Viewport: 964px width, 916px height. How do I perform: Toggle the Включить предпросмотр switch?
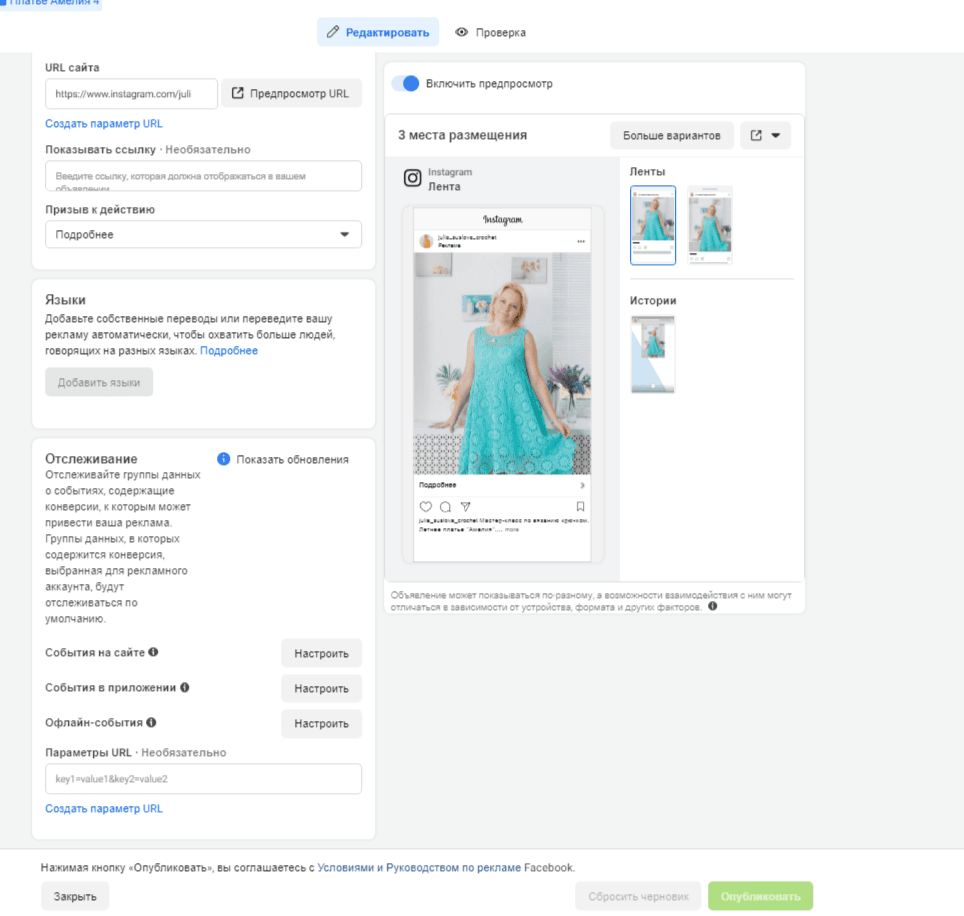tap(406, 84)
